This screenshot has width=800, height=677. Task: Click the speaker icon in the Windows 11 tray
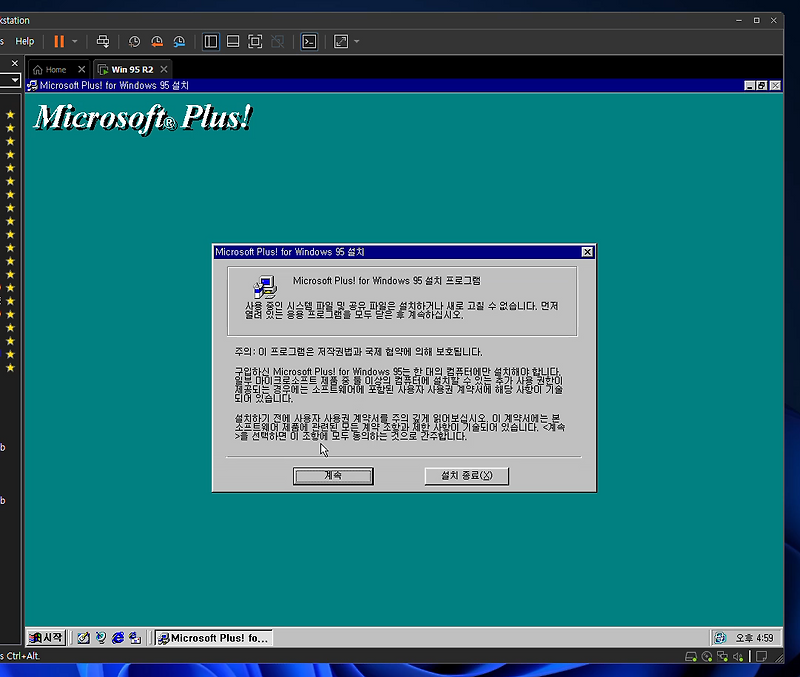[x=738, y=657]
